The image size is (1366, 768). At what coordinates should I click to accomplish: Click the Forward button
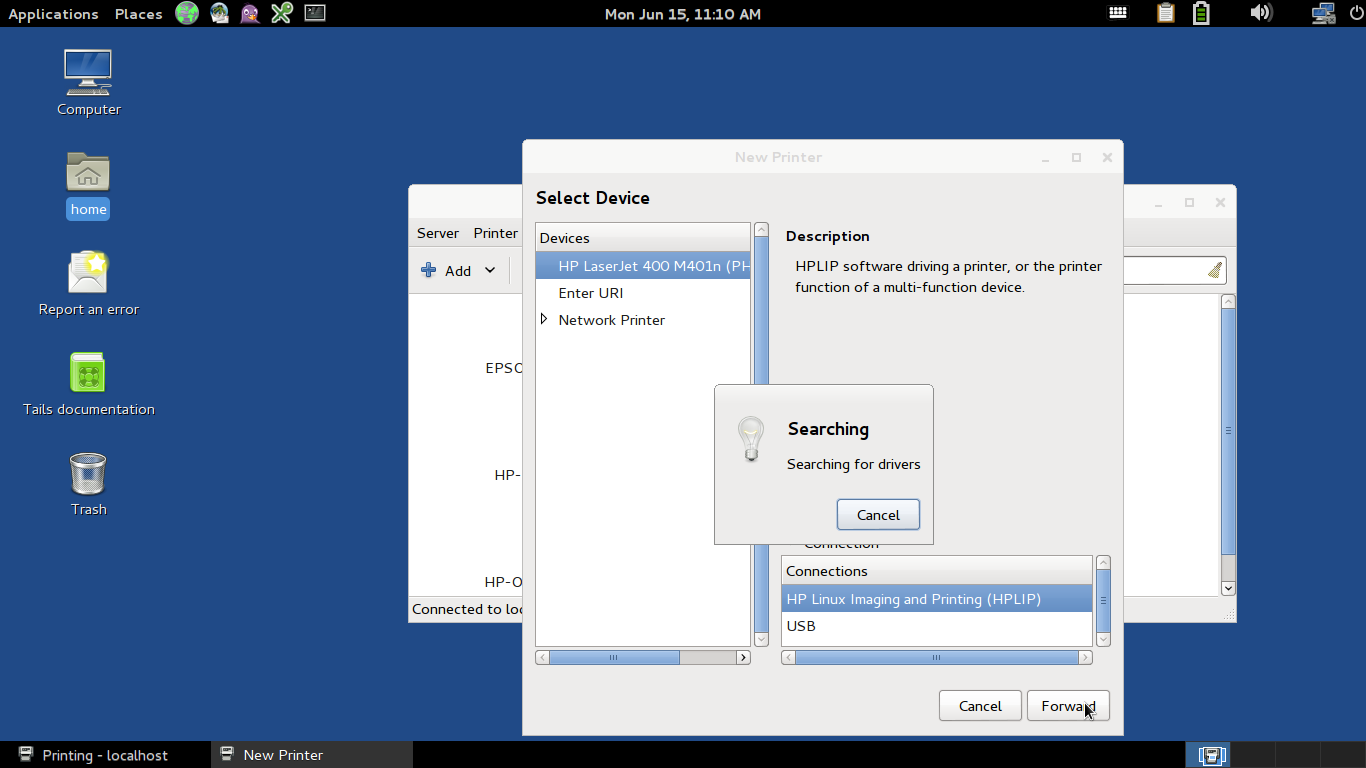pyautogui.click(x=1068, y=706)
